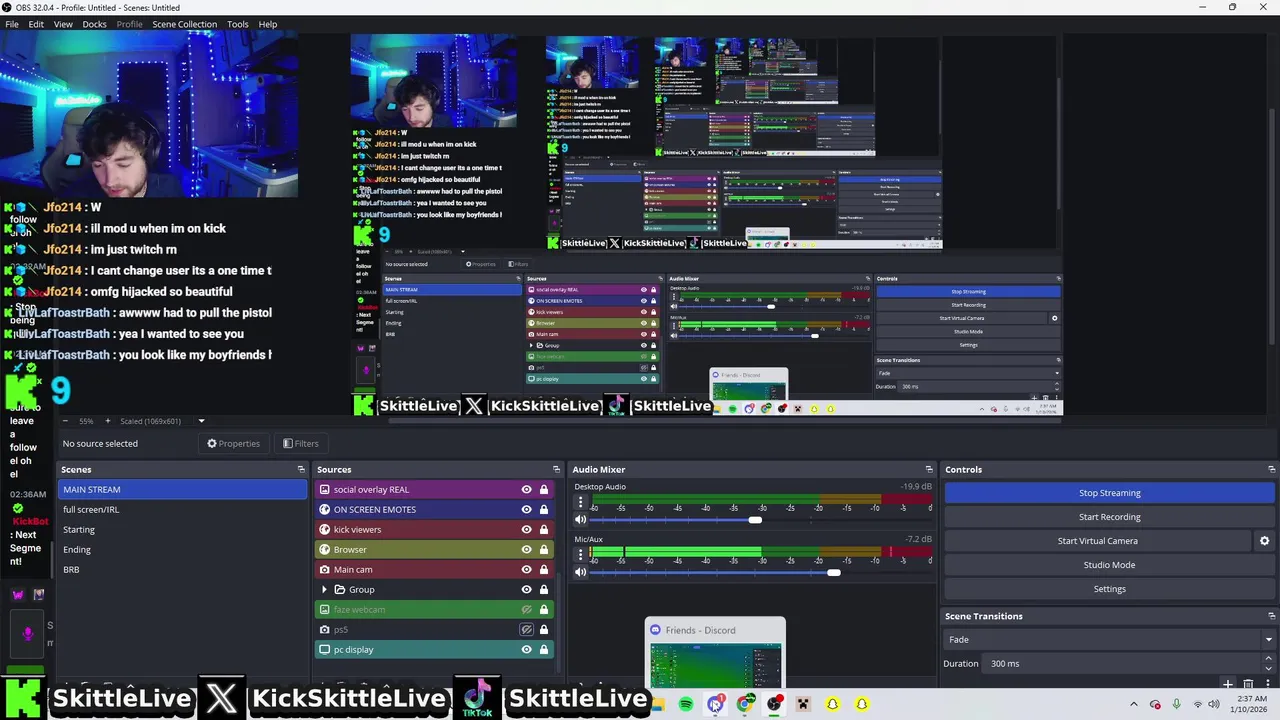Open OBS Settings from Controls
This screenshot has height=720, width=1280.
point(1110,589)
